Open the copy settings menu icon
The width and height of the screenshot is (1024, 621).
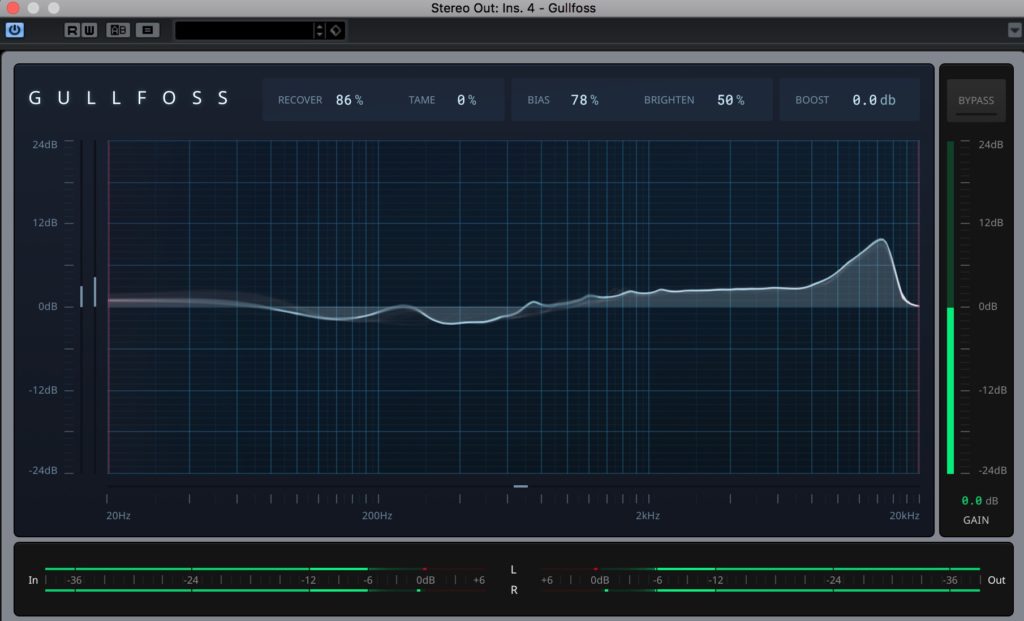pyautogui.click(x=148, y=30)
